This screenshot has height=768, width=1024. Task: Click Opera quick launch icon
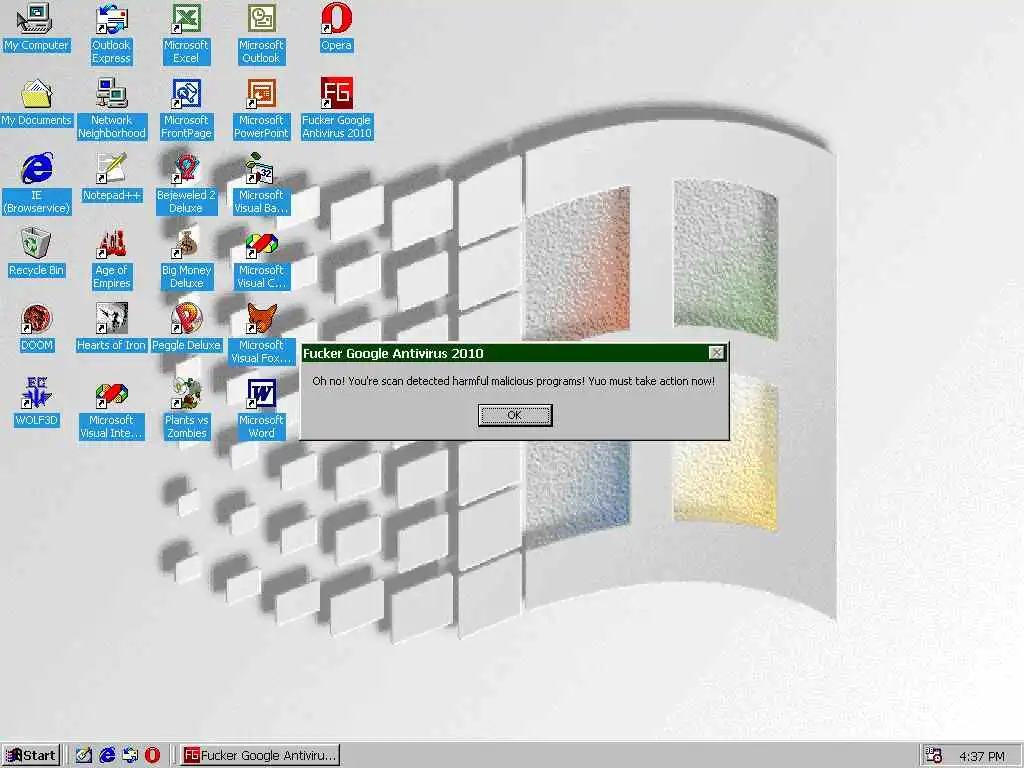[152, 756]
